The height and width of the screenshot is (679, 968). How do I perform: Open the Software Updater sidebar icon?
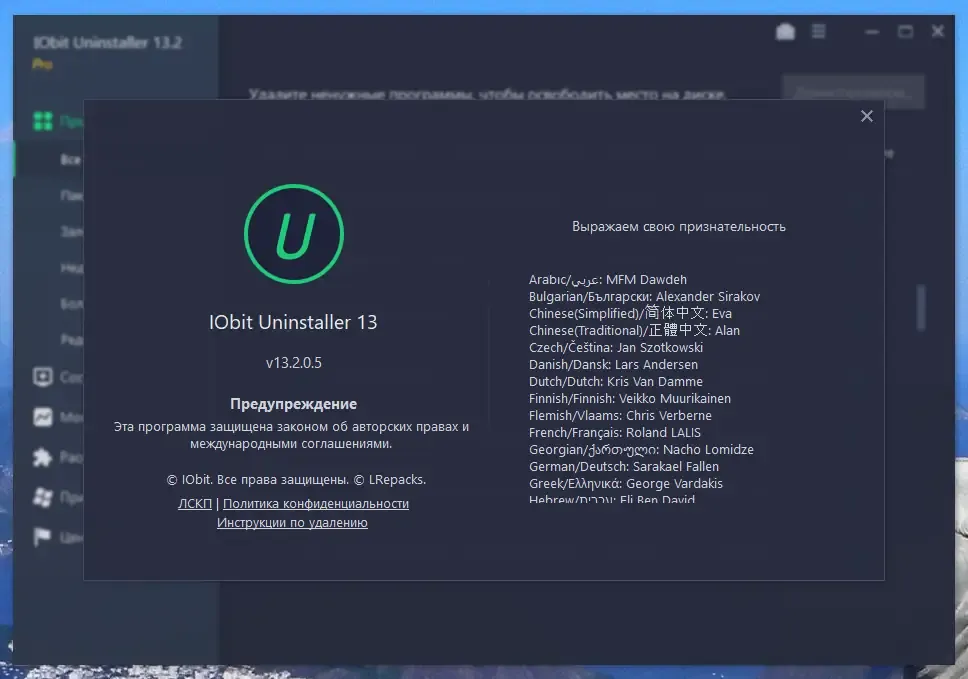[43, 377]
